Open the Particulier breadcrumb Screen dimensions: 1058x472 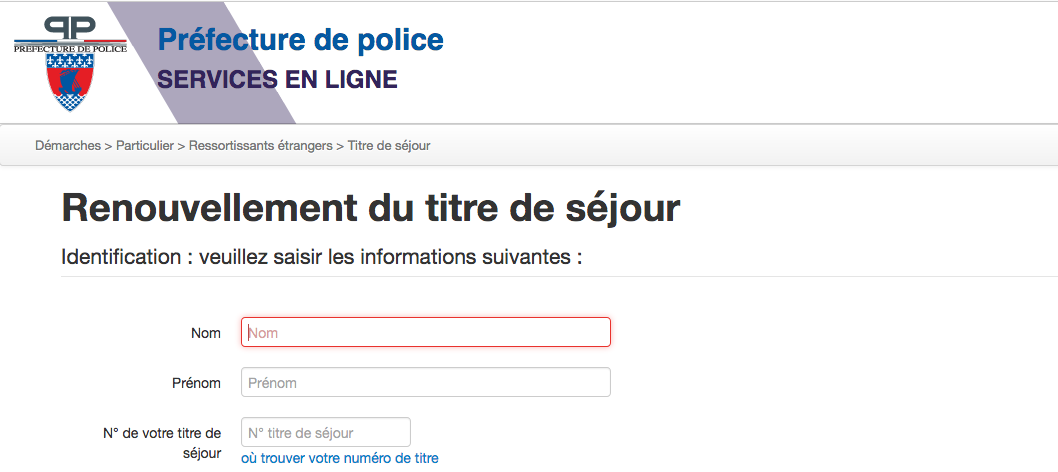click(x=145, y=146)
